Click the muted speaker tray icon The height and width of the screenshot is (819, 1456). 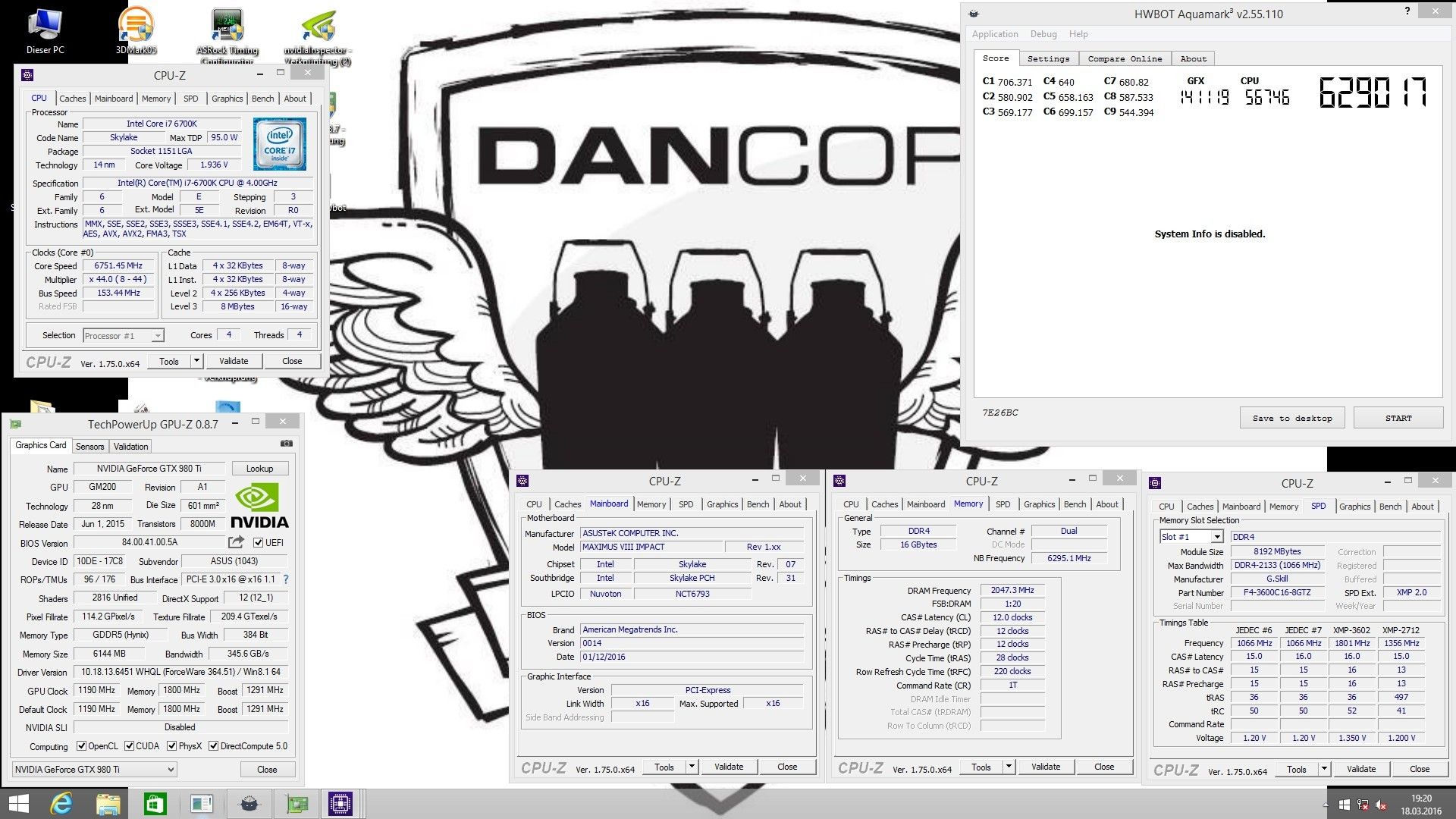(x=1381, y=805)
